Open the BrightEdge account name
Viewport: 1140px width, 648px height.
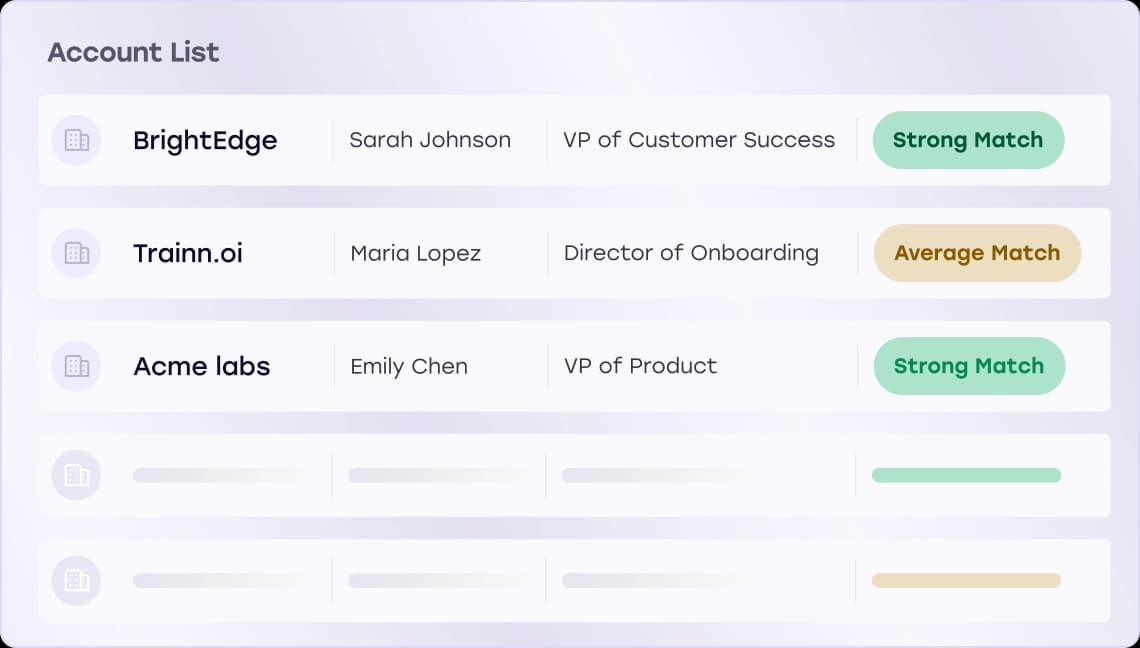(x=205, y=140)
